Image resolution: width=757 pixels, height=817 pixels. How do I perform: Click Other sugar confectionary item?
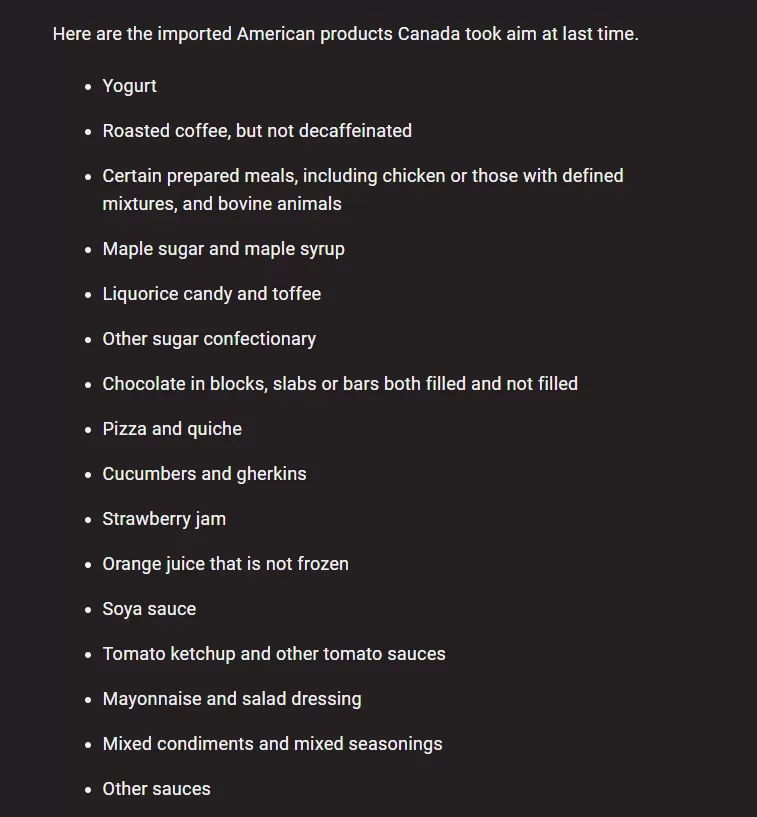[x=209, y=339]
